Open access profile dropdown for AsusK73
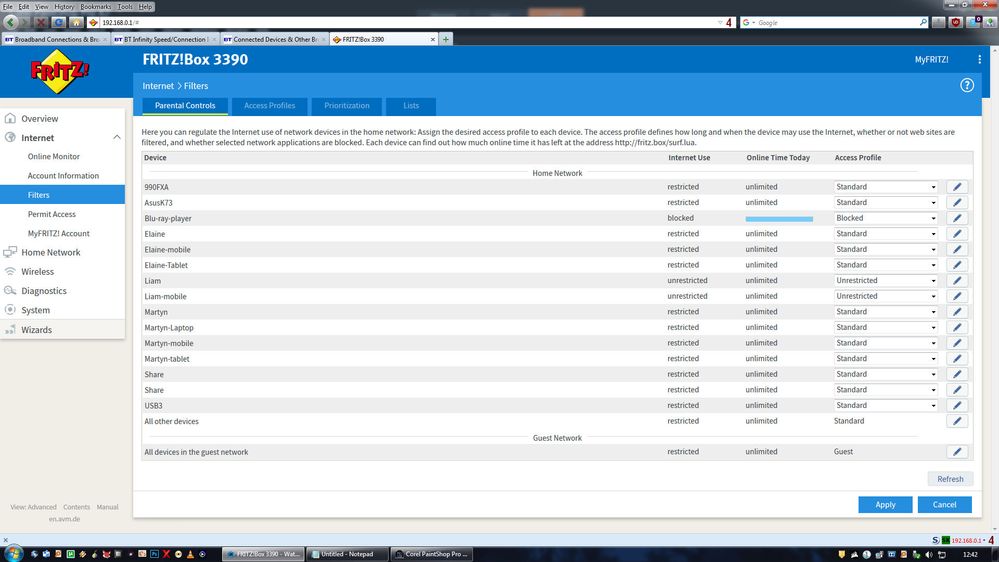 [886, 203]
